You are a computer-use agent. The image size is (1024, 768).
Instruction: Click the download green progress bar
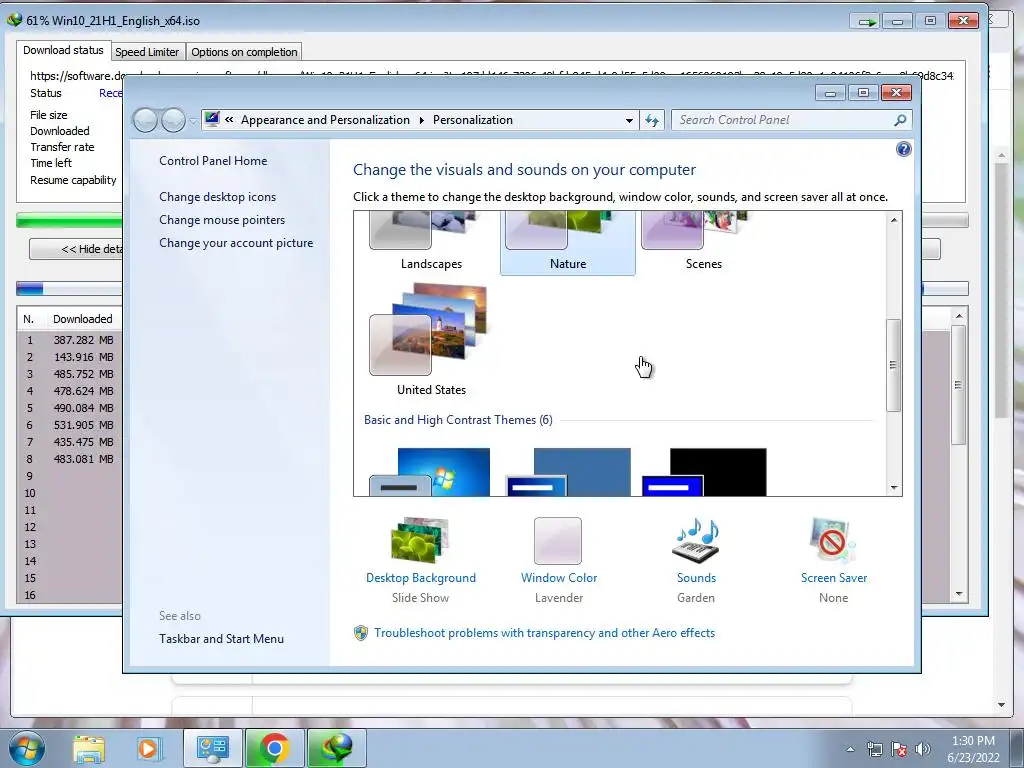click(69, 220)
